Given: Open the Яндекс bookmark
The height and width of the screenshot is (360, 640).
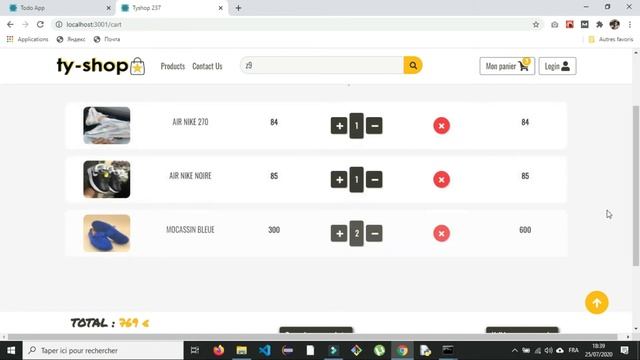Looking at the screenshot, I should coord(71,39).
